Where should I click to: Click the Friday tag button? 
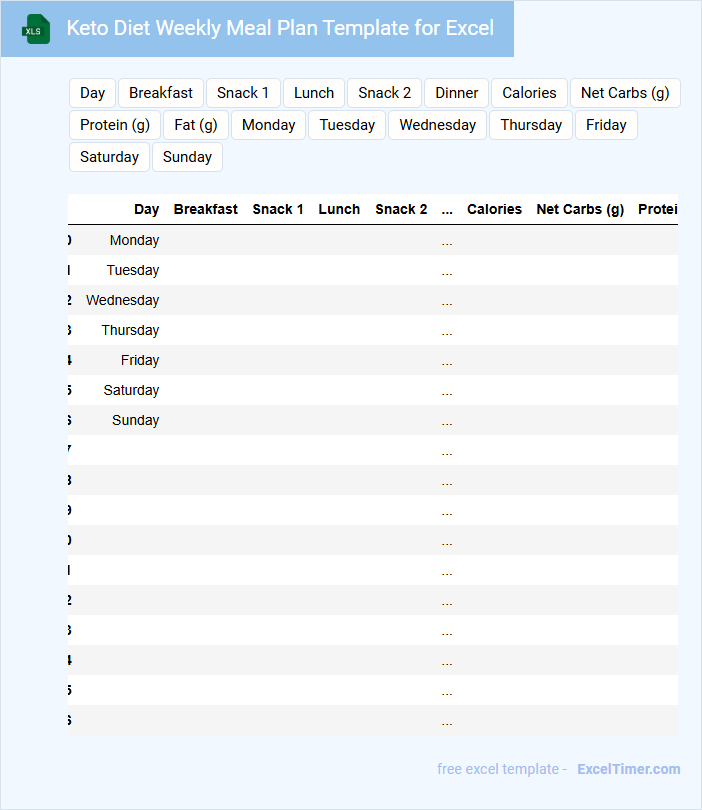coord(606,125)
